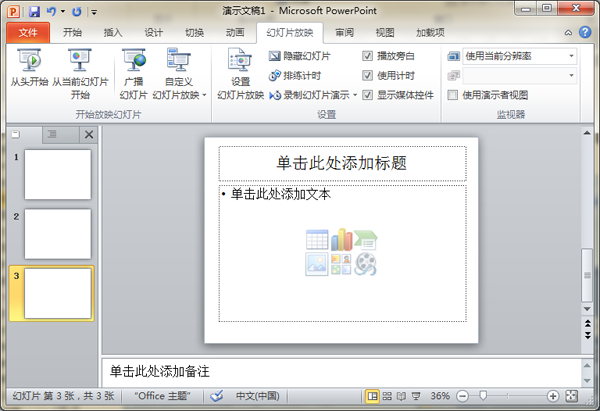Screen dimensions: 600x411
Task: Switch to Insert tab (插入)
Action: point(113,33)
